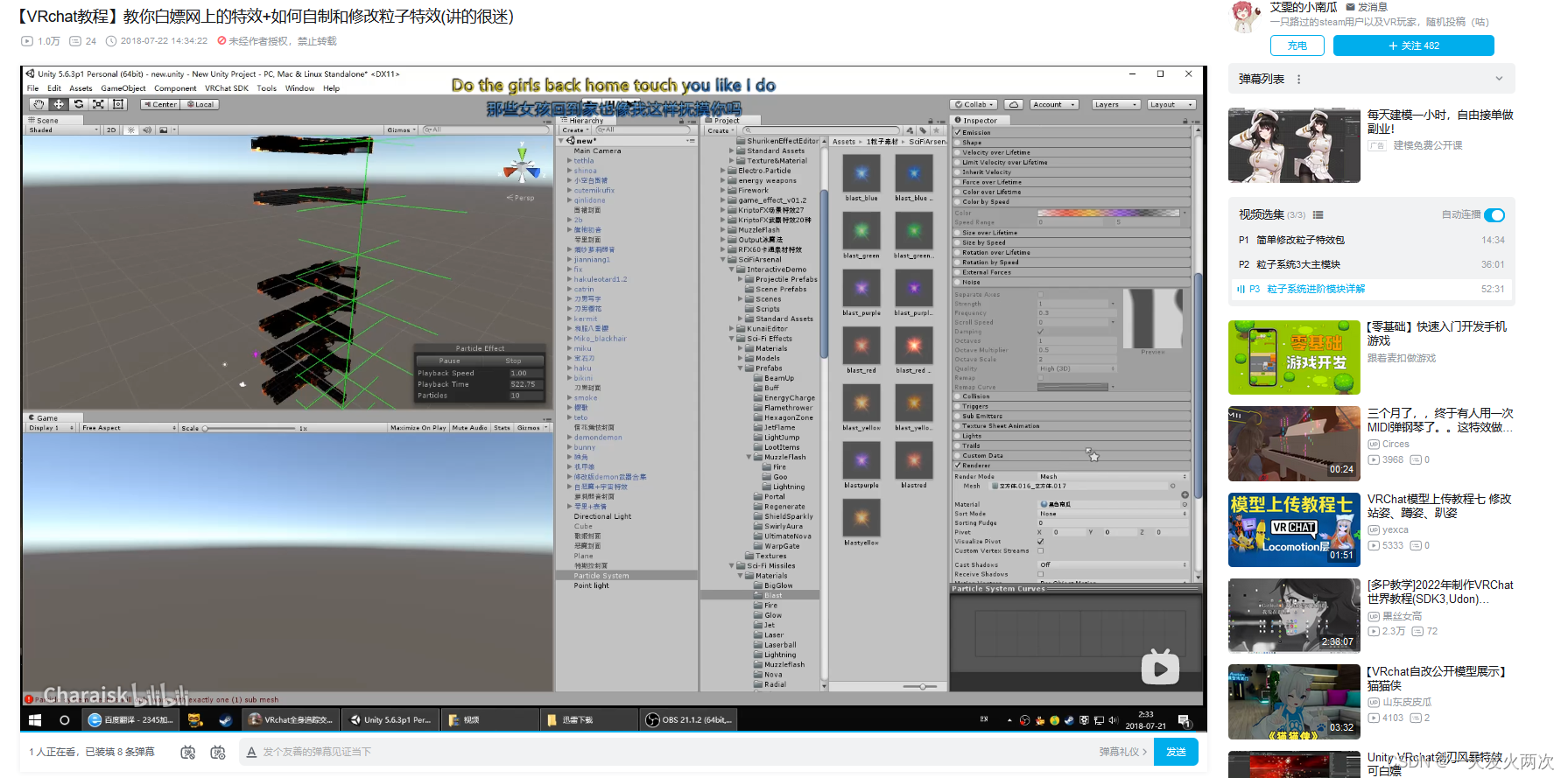The width and height of the screenshot is (1568, 778).
Task: Enable Velocity over Lifetime module
Action: (x=958, y=152)
